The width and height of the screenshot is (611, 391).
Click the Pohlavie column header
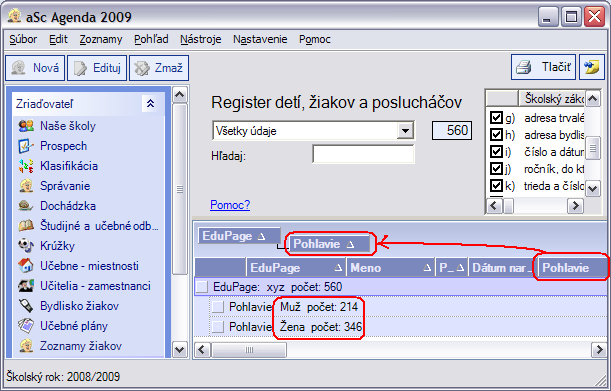pyautogui.click(x=572, y=268)
